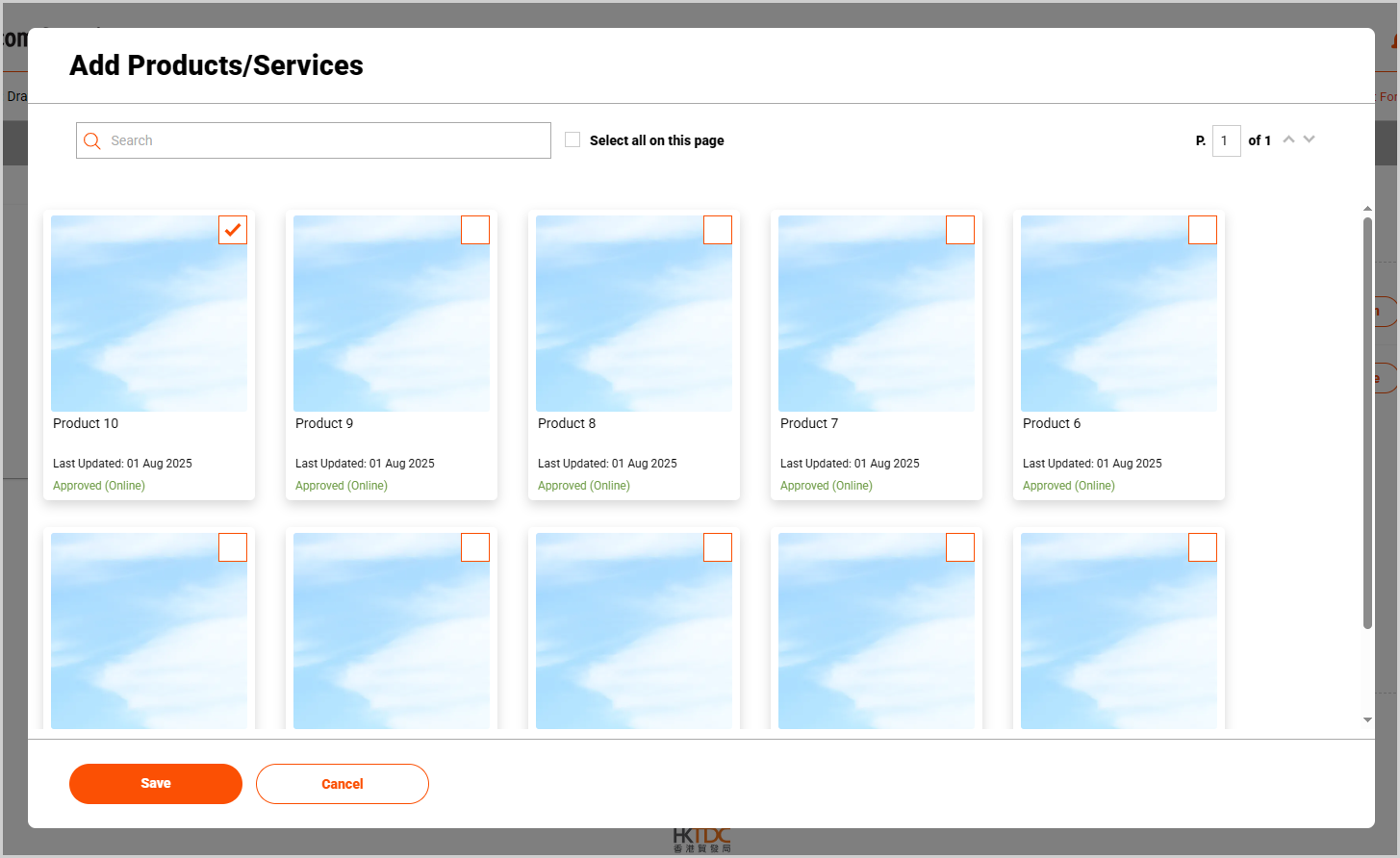Click the scrollbar up arrow
This screenshot has height=858, width=1400.
1367,209
